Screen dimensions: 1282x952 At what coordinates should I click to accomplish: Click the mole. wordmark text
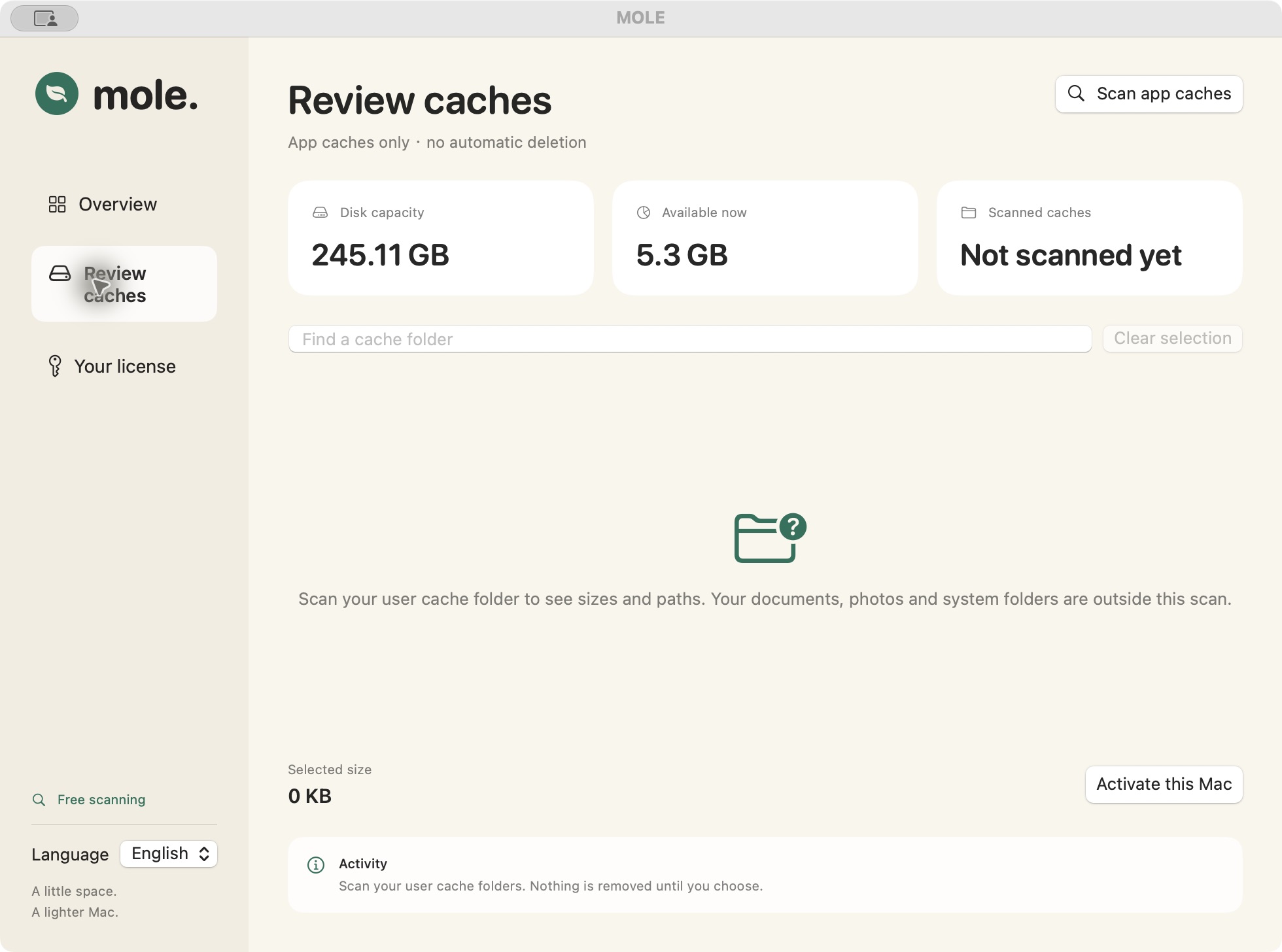coord(145,95)
